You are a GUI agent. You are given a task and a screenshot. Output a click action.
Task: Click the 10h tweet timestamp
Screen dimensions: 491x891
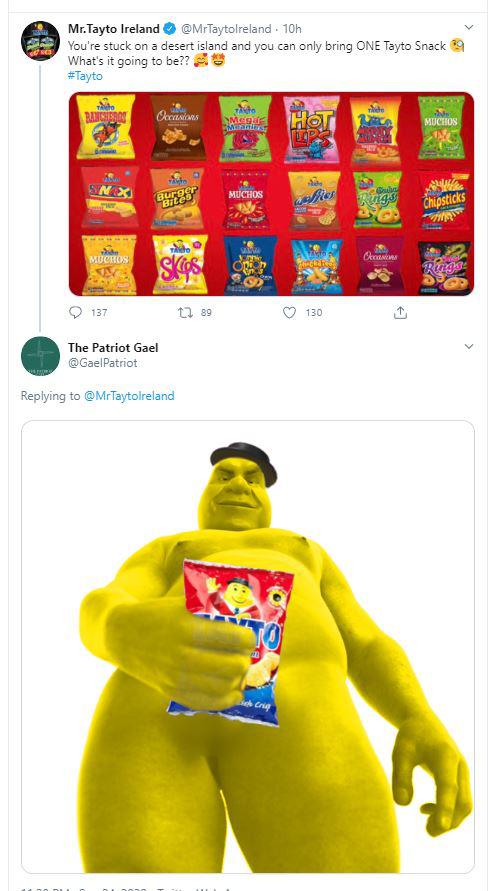point(292,29)
